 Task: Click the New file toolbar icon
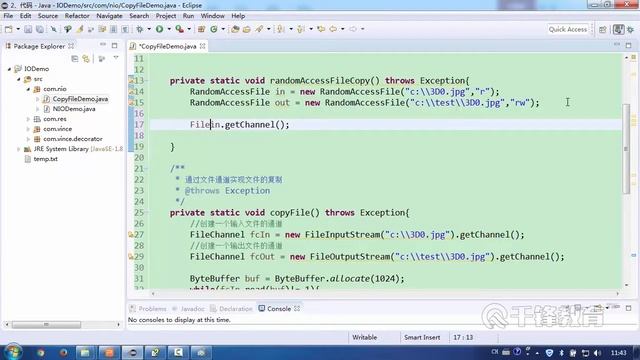click(9, 29)
